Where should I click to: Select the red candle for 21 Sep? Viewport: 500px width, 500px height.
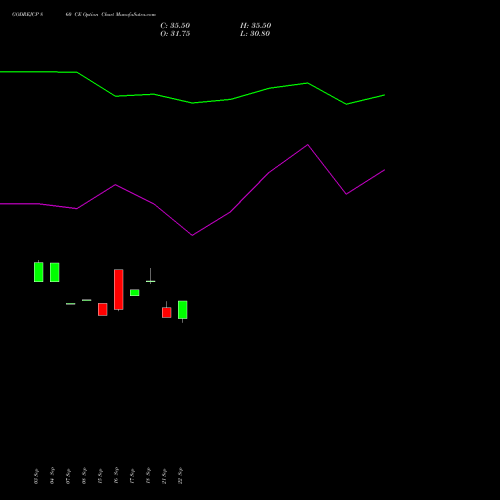tap(167, 312)
